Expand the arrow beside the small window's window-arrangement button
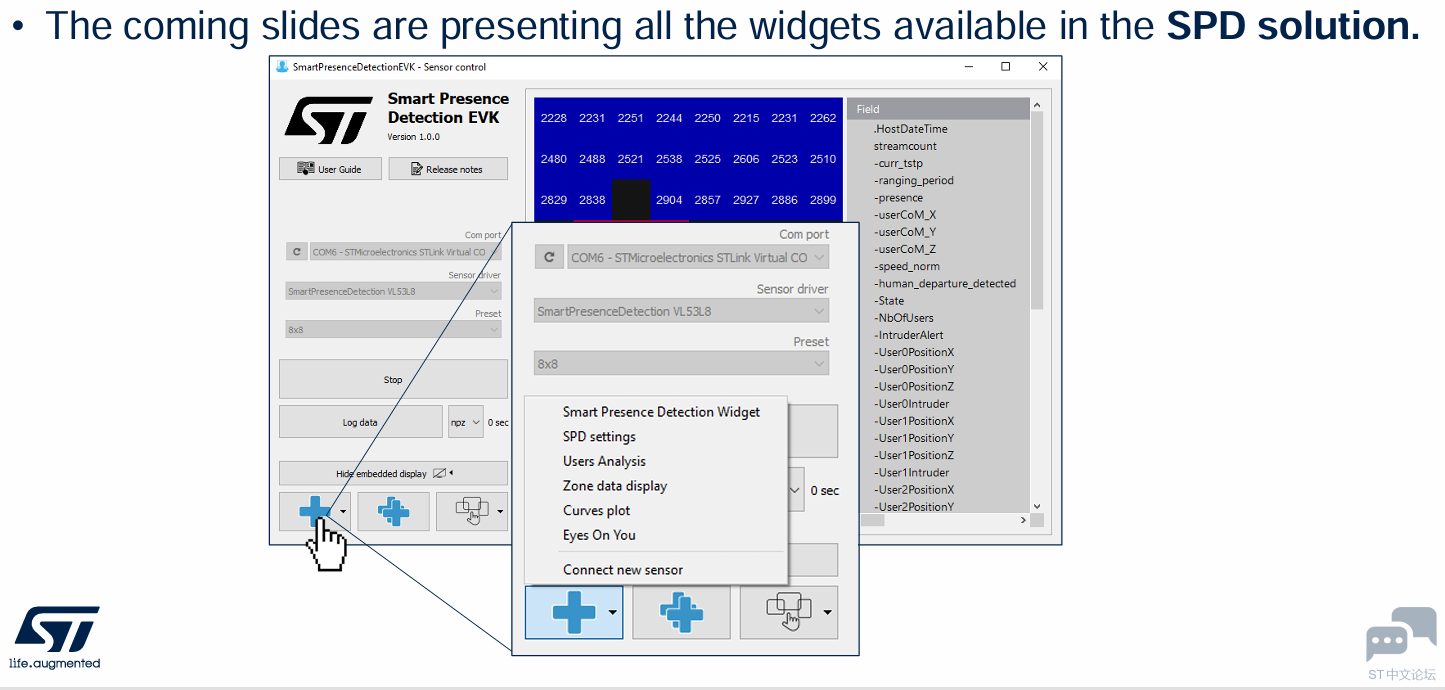The image size is (1445, 690). click(x=500, y=511)
